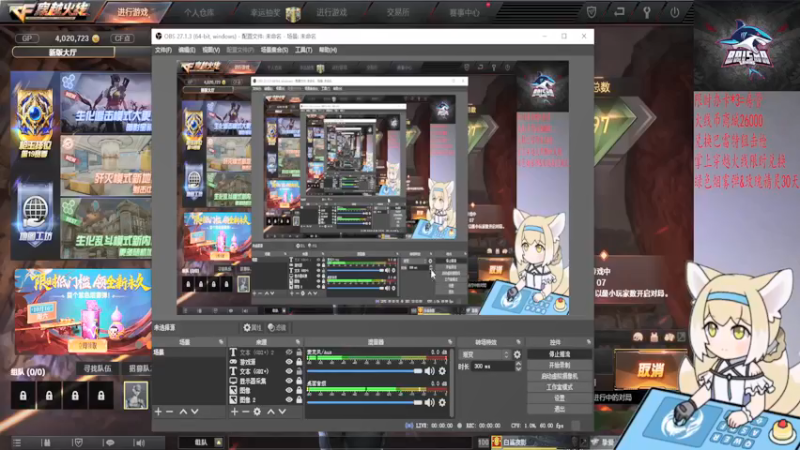
Task: Add a new scene with the plus icon
Action: click(158, 411)
